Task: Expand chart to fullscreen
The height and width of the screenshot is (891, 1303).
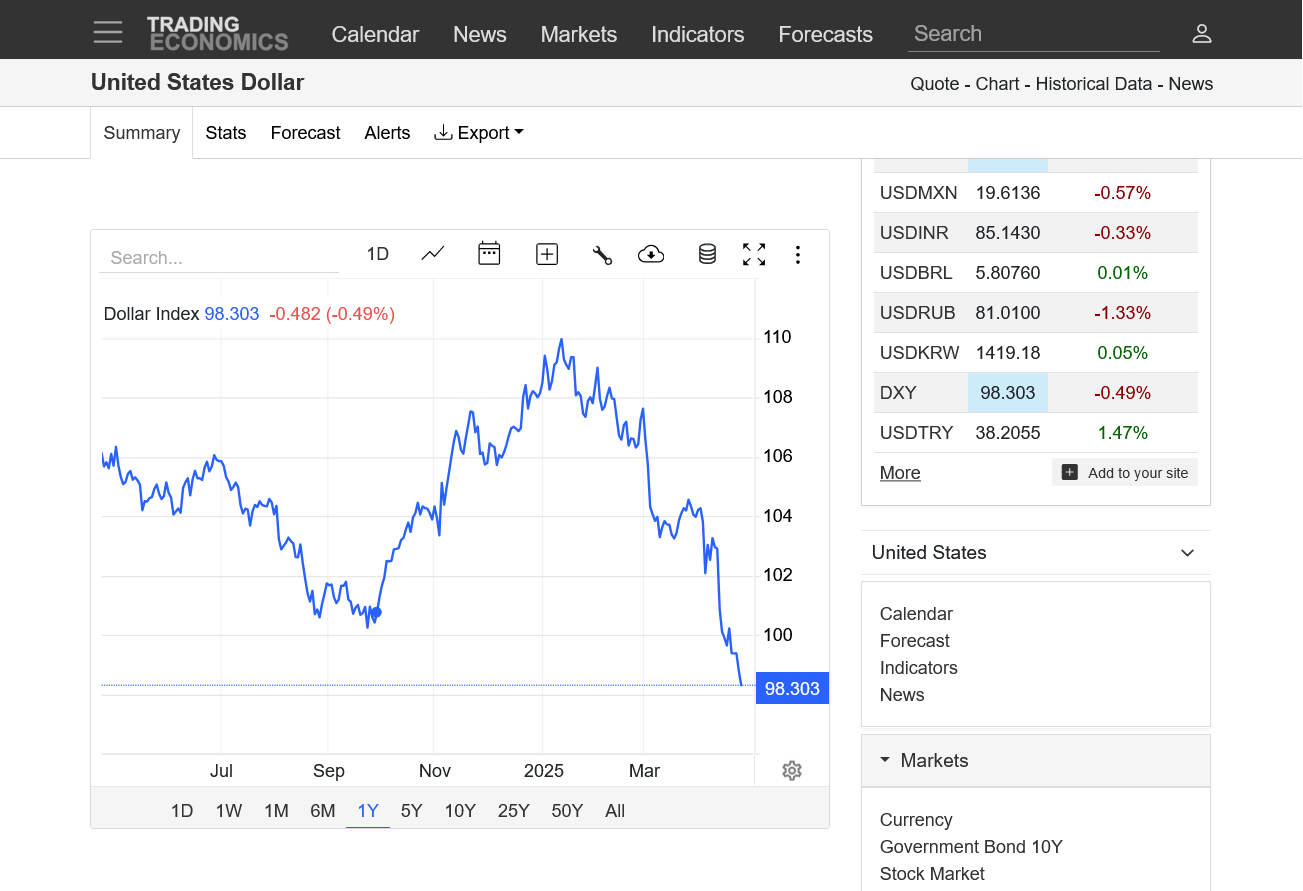Action: click(754, 254)
